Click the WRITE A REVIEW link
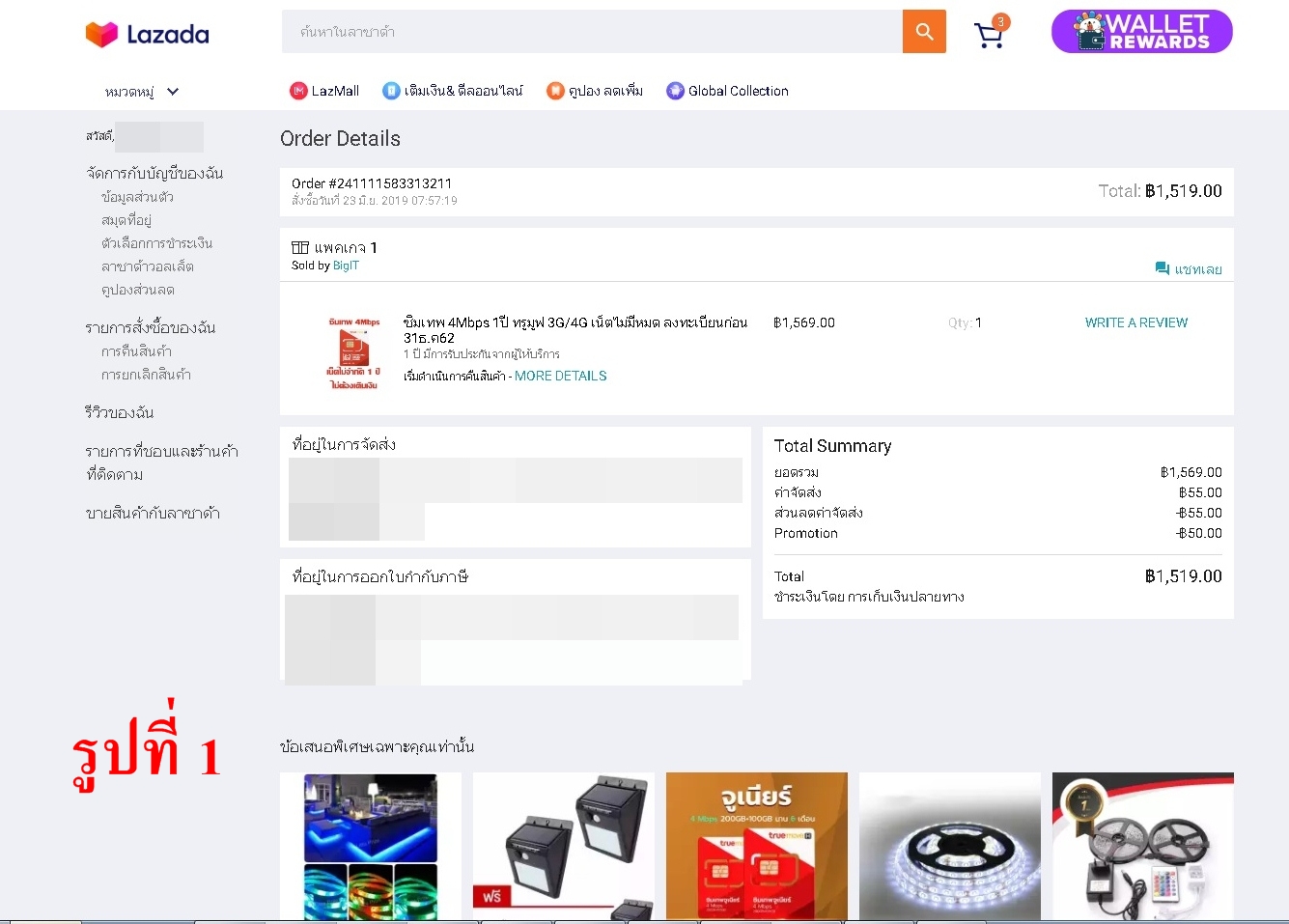Image resolution: width=1289 pixels, height=924 pixels. click(1136, 322)
